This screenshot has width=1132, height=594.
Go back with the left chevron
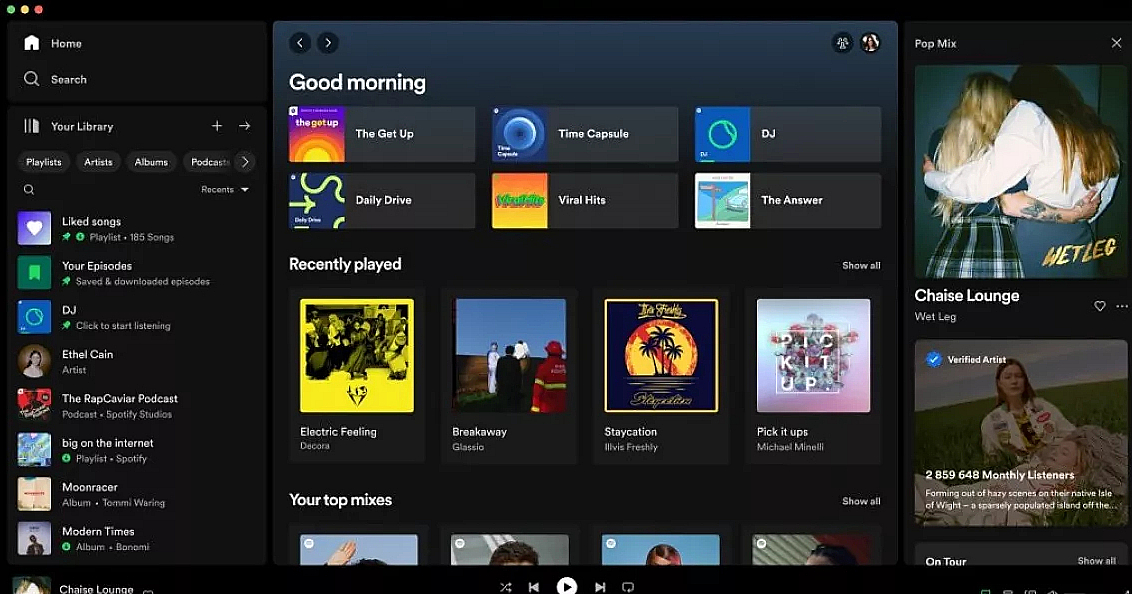[x=300, y=43]
